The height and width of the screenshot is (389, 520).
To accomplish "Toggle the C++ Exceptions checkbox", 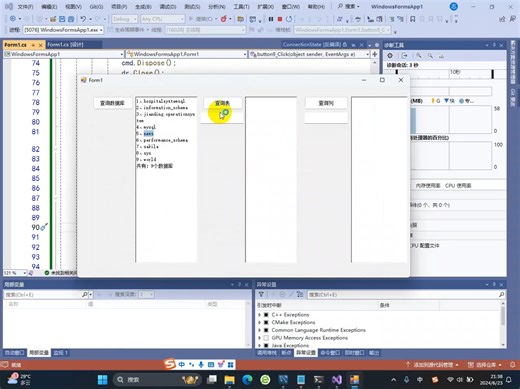I will [x=266, y=315].
